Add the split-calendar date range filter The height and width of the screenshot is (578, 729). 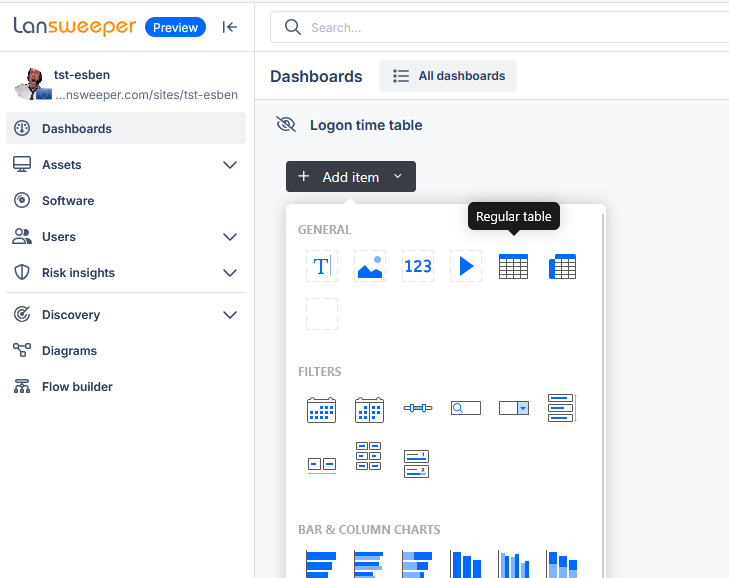369,410
